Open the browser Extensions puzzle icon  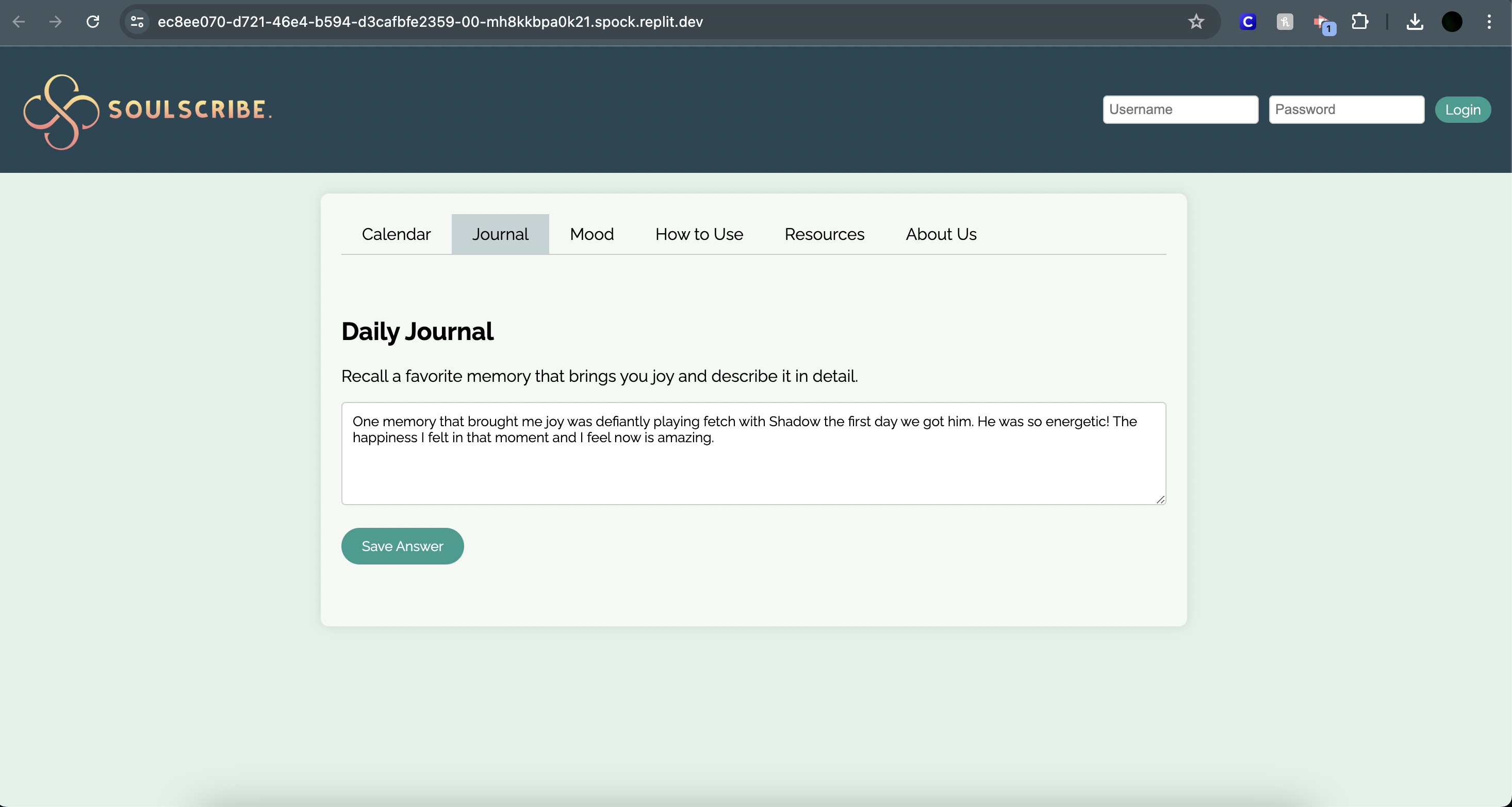[1359, 22]
